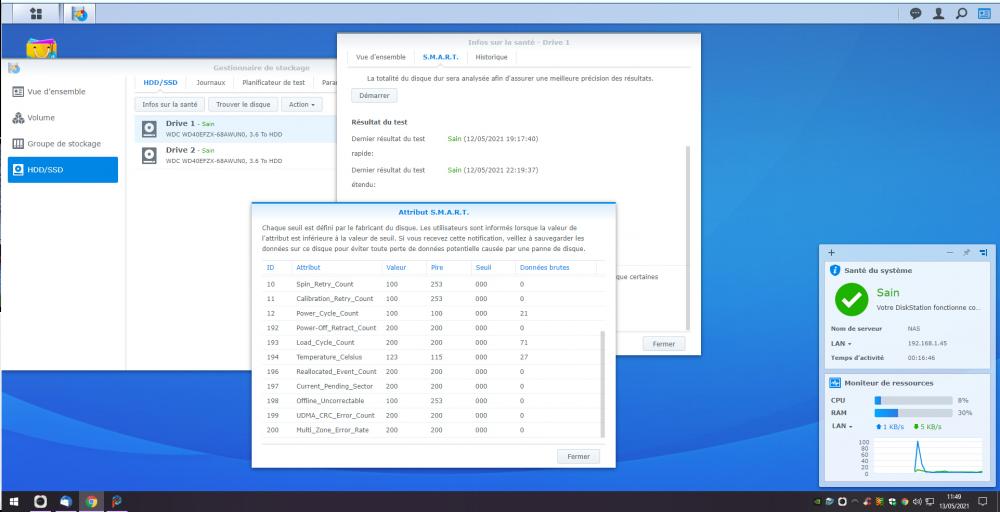Open Chrome from the Windows taskbar
Image resolution: width=1000 pixels, height=512 pixels.
point(91,501)
